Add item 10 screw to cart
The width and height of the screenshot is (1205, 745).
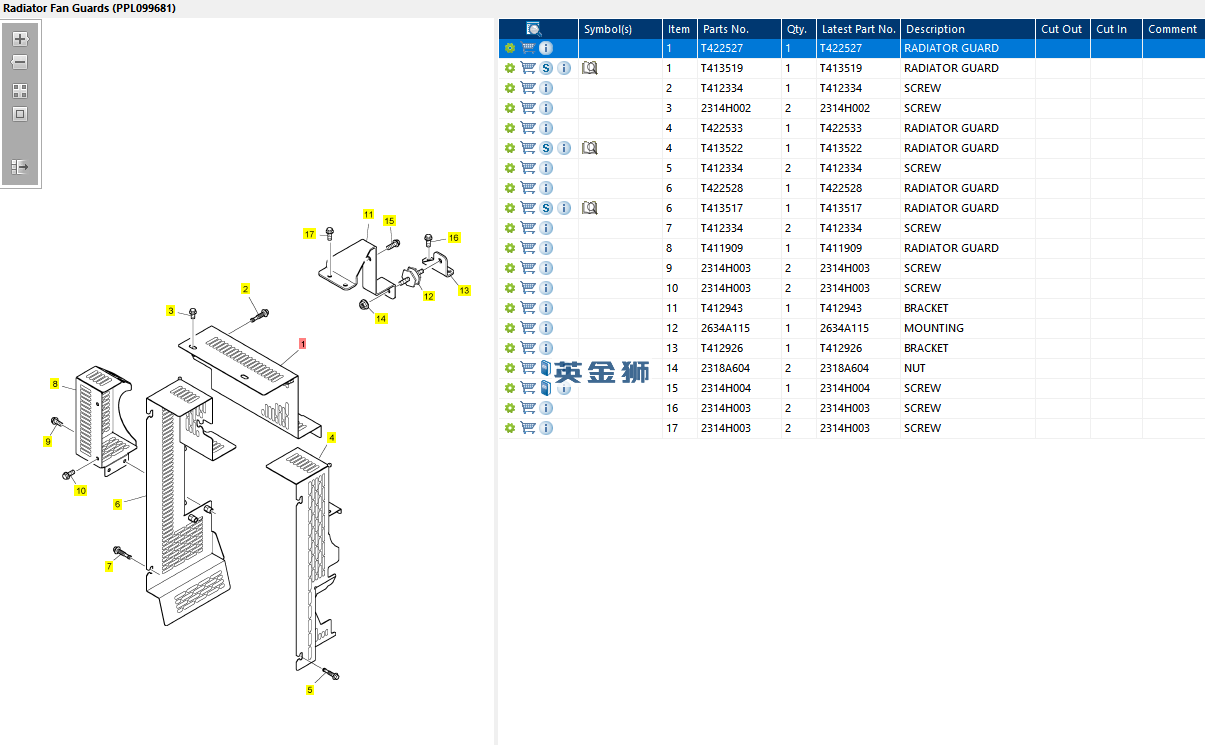coord(528,288)
